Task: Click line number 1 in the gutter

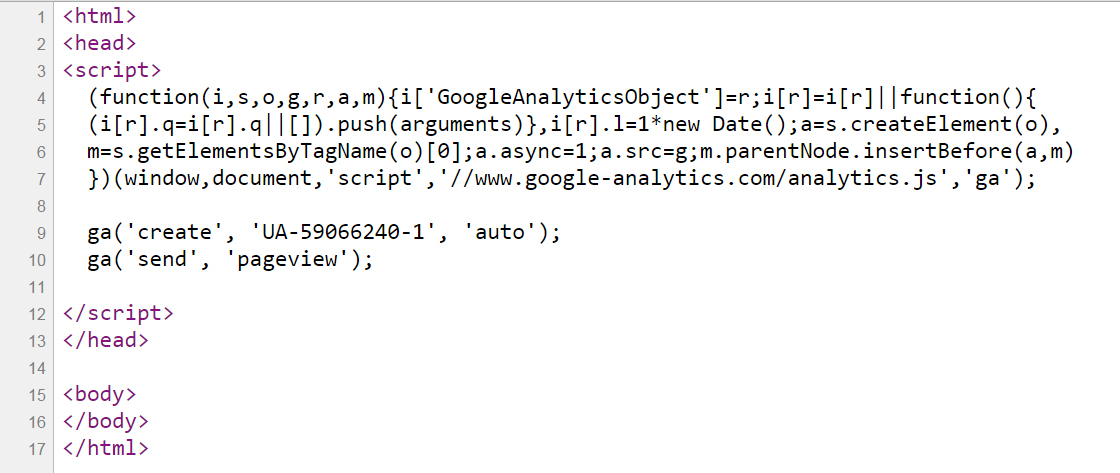Action: (41, 17)
